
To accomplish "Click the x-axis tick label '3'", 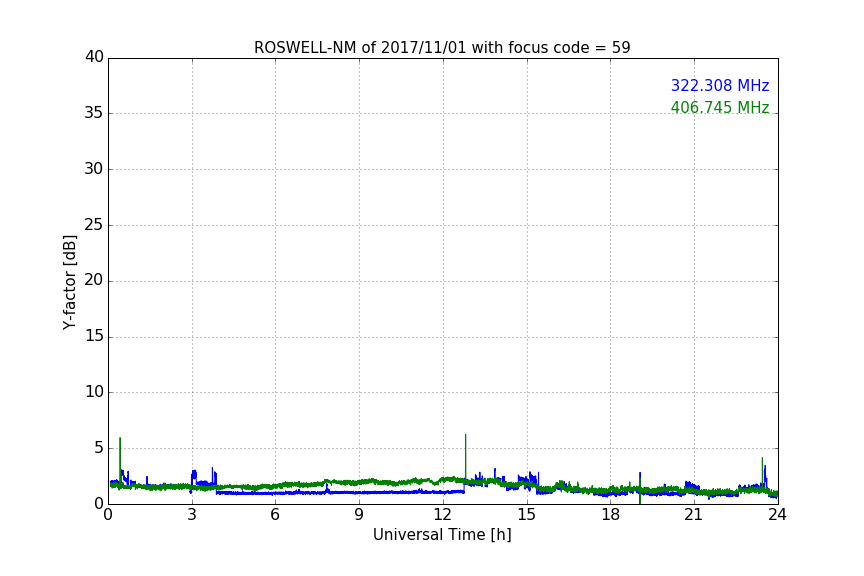I will [192, 515].
